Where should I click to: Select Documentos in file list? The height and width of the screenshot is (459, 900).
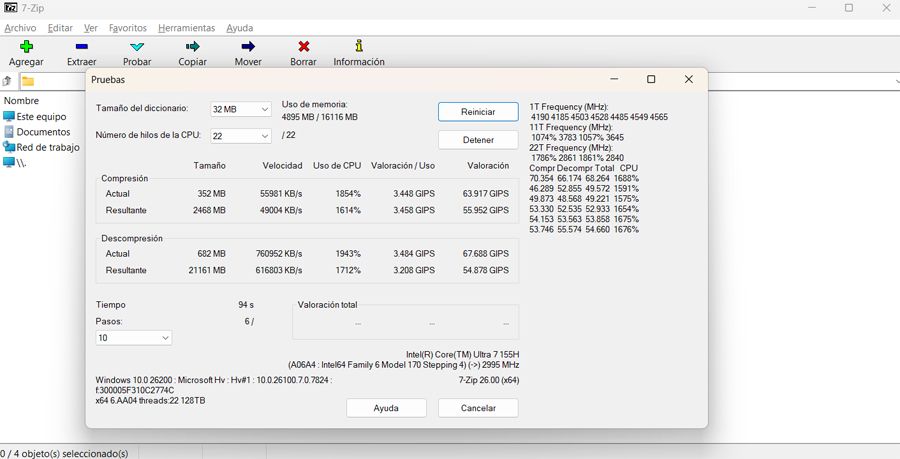[x=37, y=132]
